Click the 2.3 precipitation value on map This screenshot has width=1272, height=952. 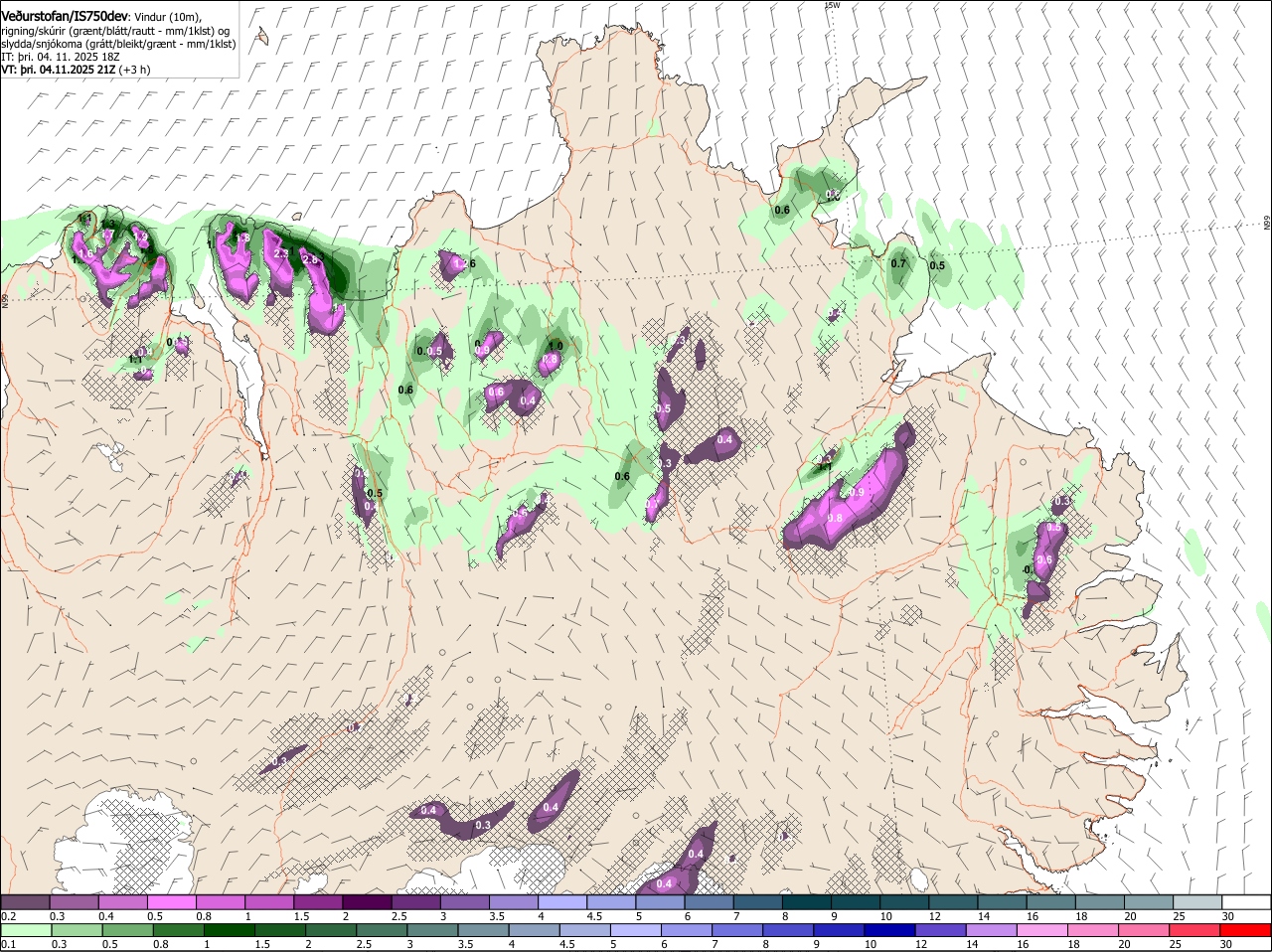click(x=281, y=253)
